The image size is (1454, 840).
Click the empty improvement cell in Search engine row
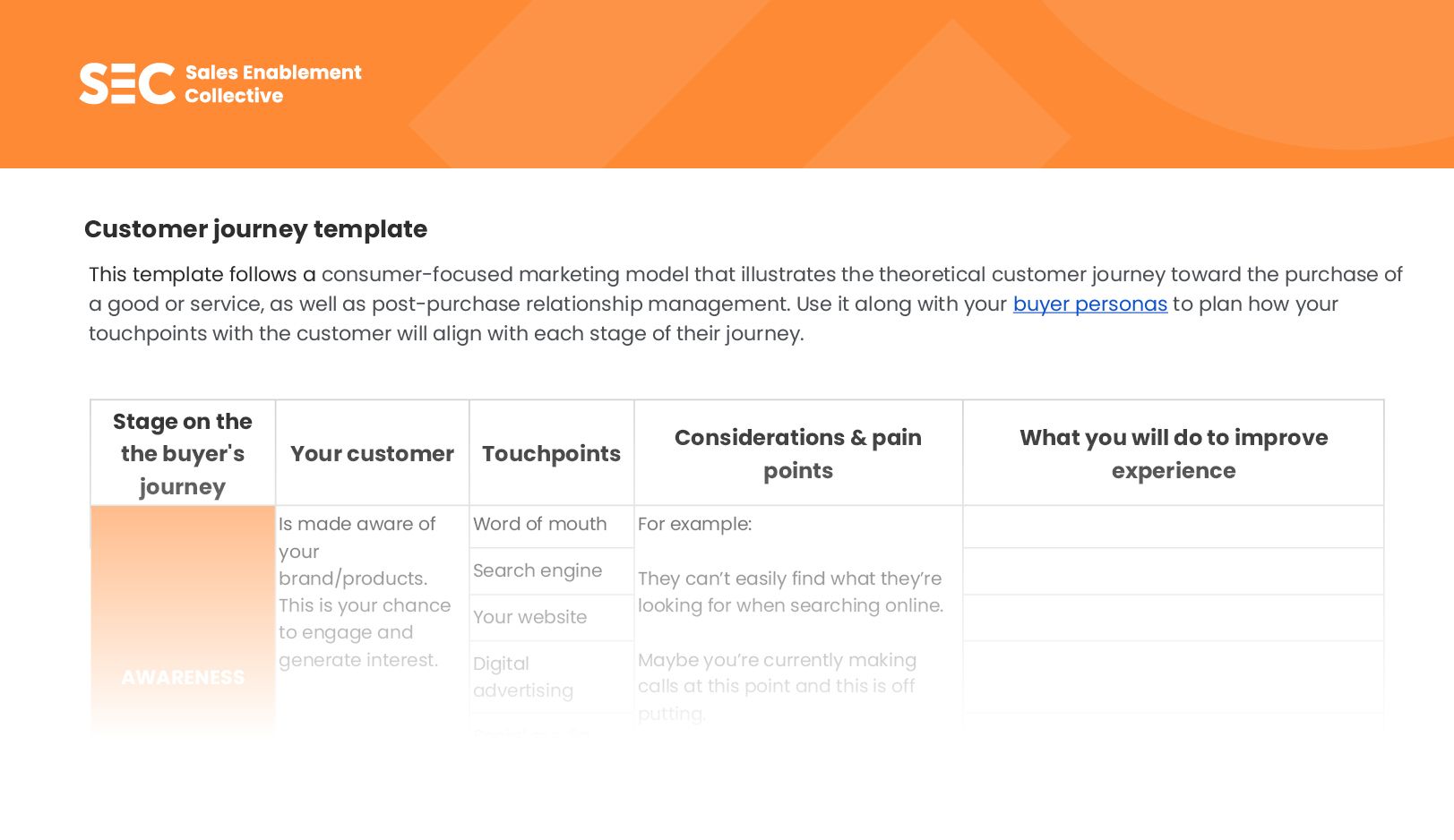[1173, 571]
